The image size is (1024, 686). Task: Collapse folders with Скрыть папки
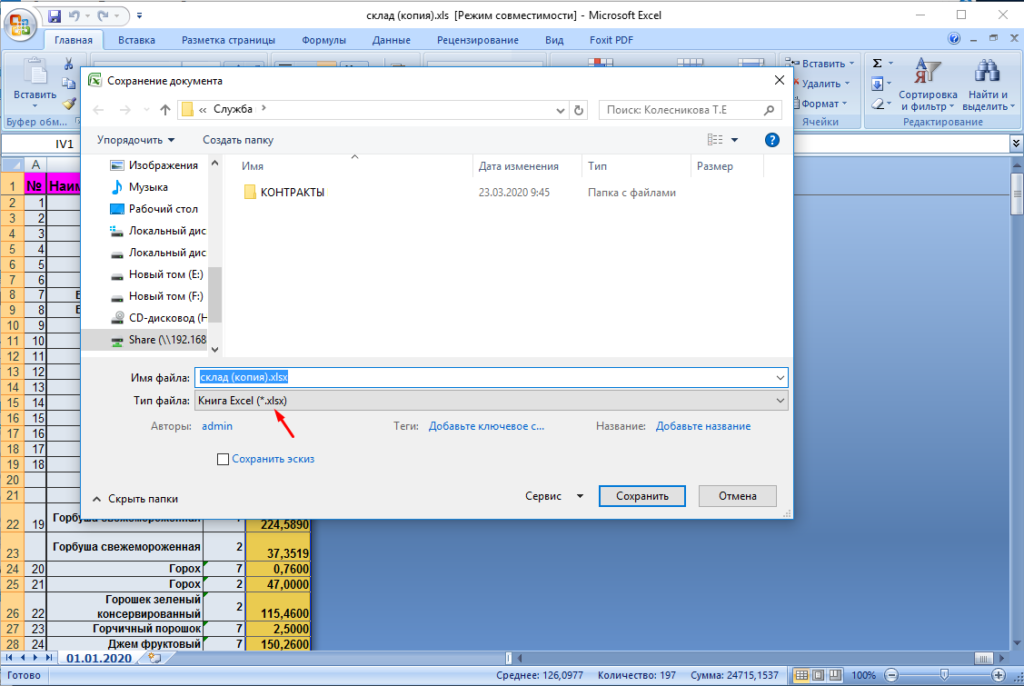(x=135, y=498)
